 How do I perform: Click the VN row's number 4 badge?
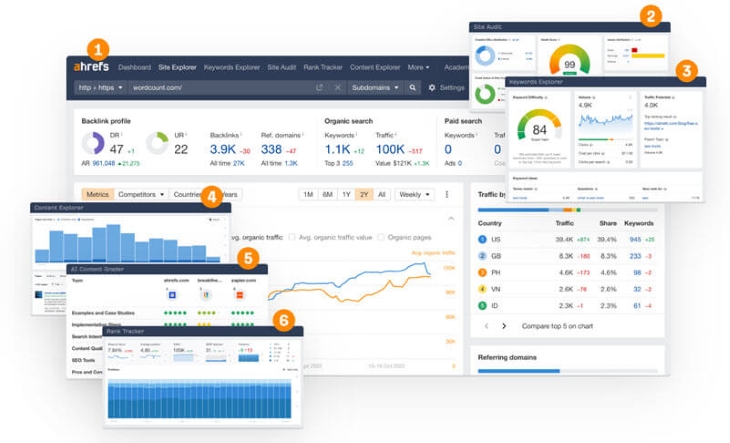(482, 289)
